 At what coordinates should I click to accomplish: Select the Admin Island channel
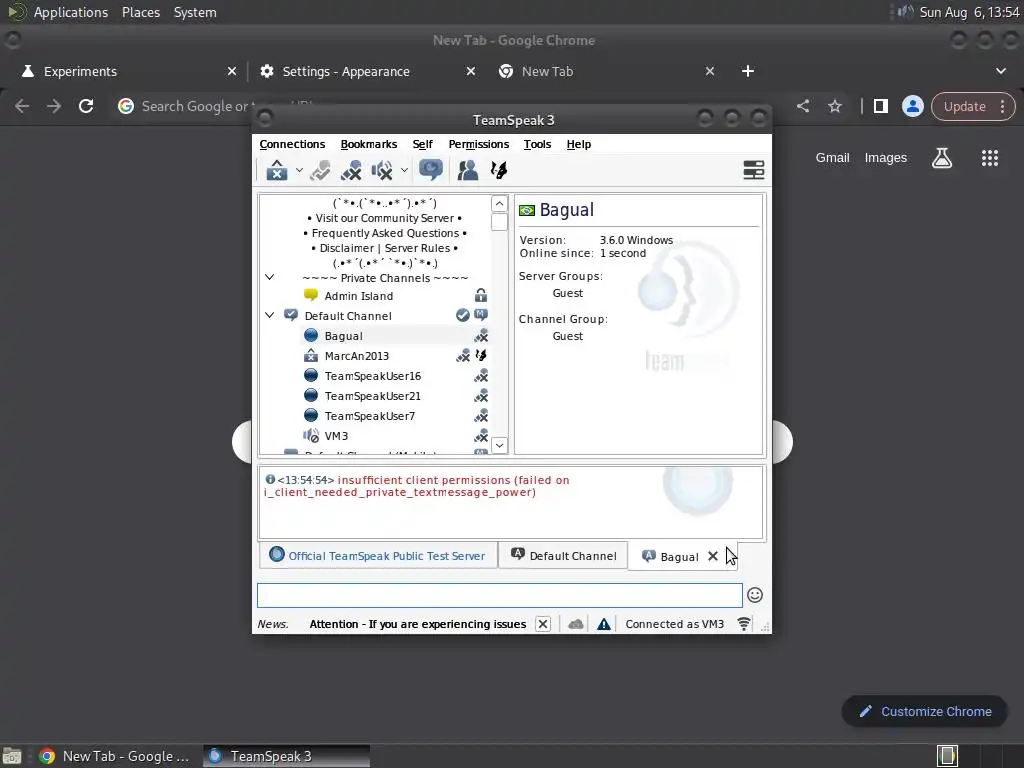359,296
